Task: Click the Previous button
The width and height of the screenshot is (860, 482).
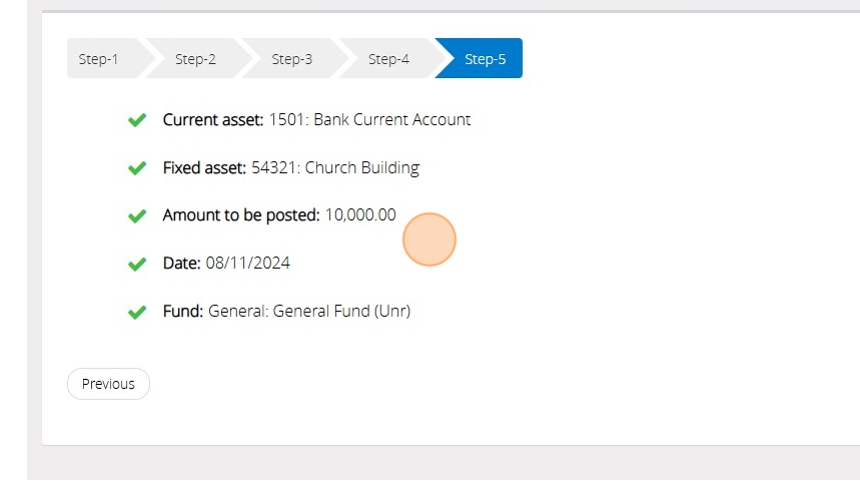Action: [108, 384]
